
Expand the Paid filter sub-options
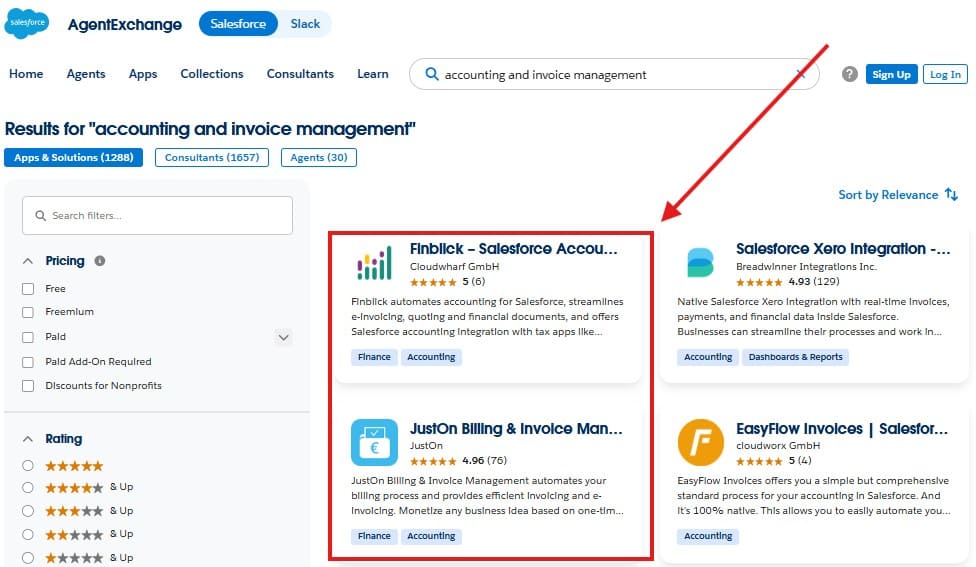(283, 337)
